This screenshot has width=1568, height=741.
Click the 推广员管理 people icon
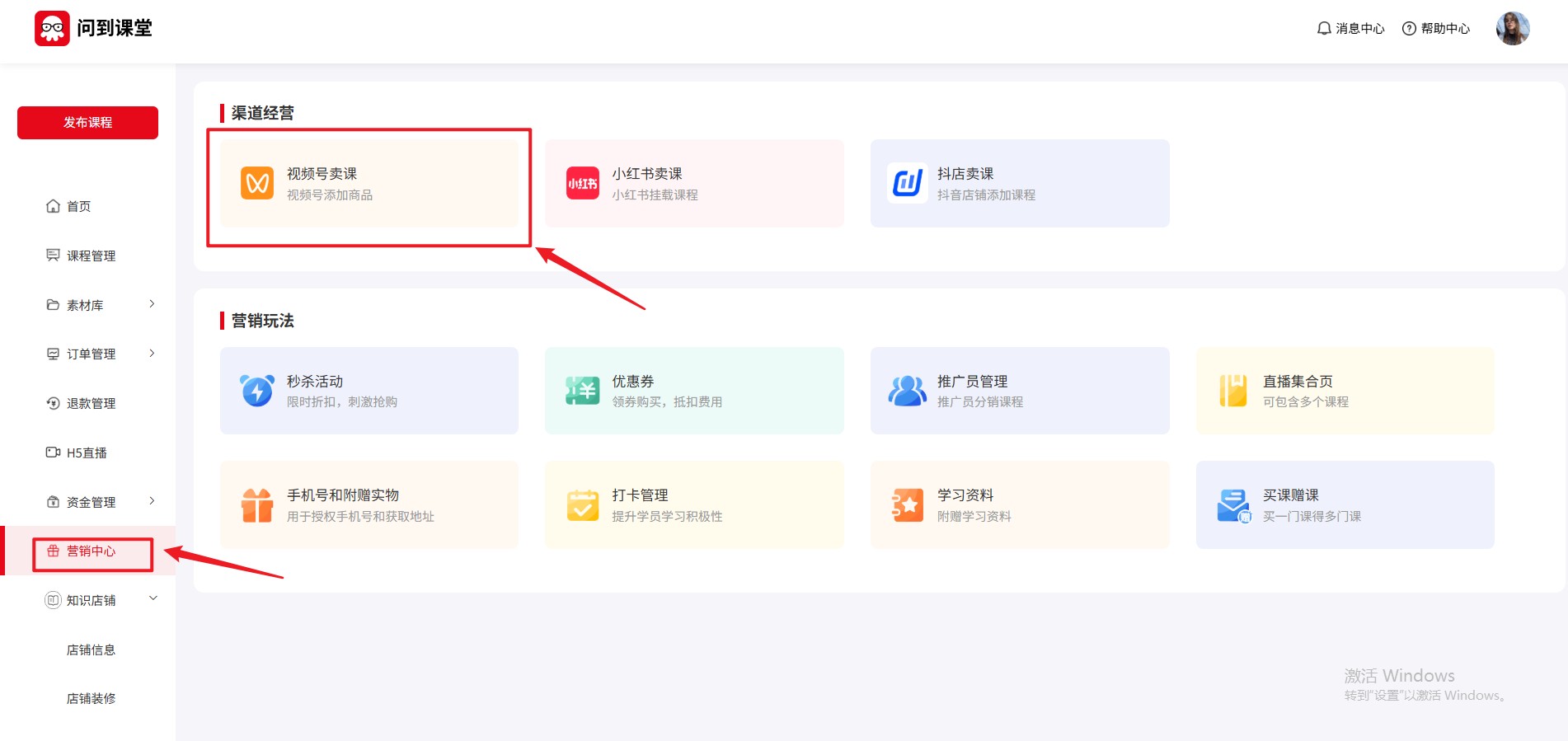click(x=908, y=391)
